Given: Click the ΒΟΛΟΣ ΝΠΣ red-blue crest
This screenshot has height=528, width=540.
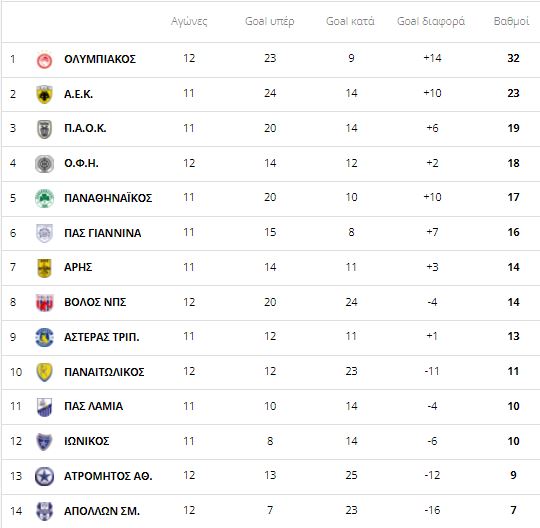Looking at the screenshot, I should tap(44, 302).
